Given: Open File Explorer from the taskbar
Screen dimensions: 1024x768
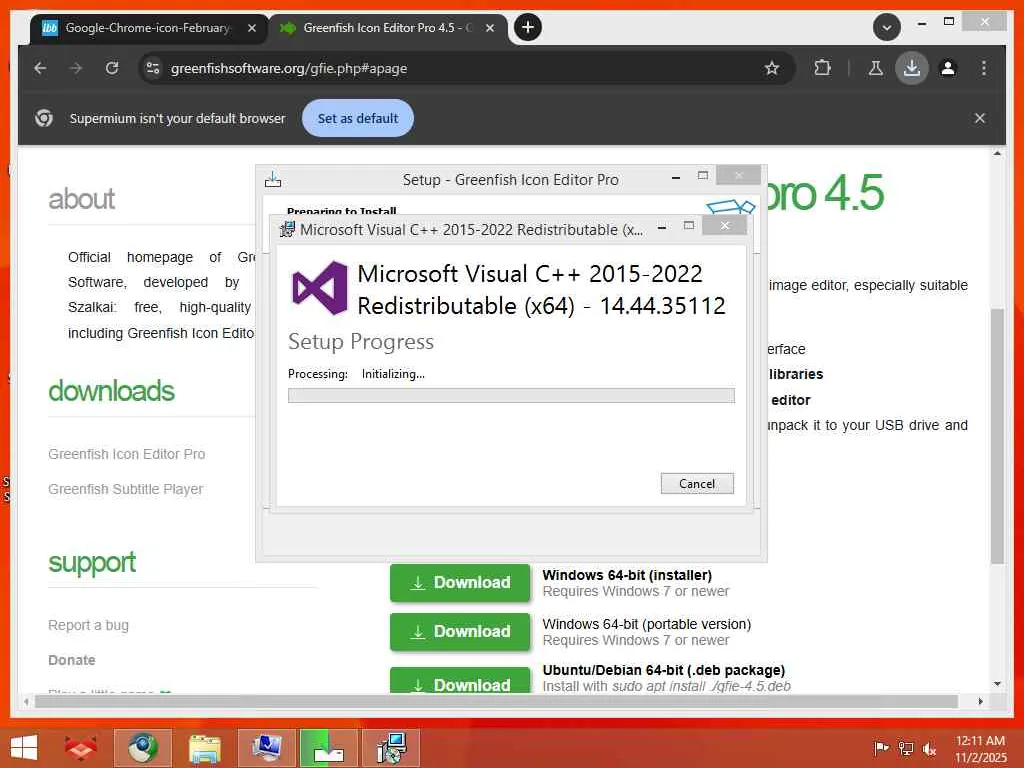Looking at the screenshot, I should pyautogui.click(x=204, y=748).
